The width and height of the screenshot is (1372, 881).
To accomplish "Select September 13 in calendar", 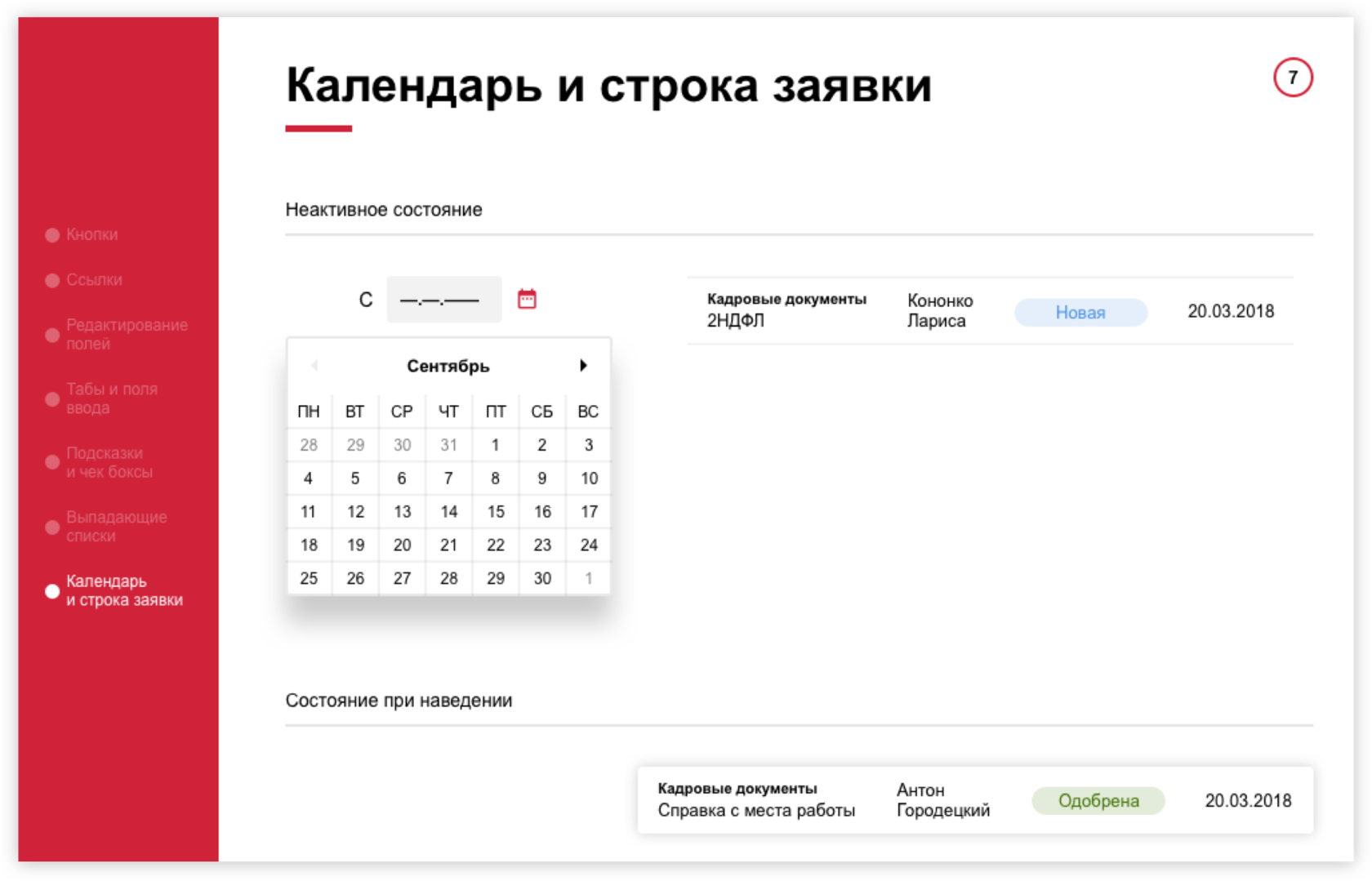I will tap(402, 512).
